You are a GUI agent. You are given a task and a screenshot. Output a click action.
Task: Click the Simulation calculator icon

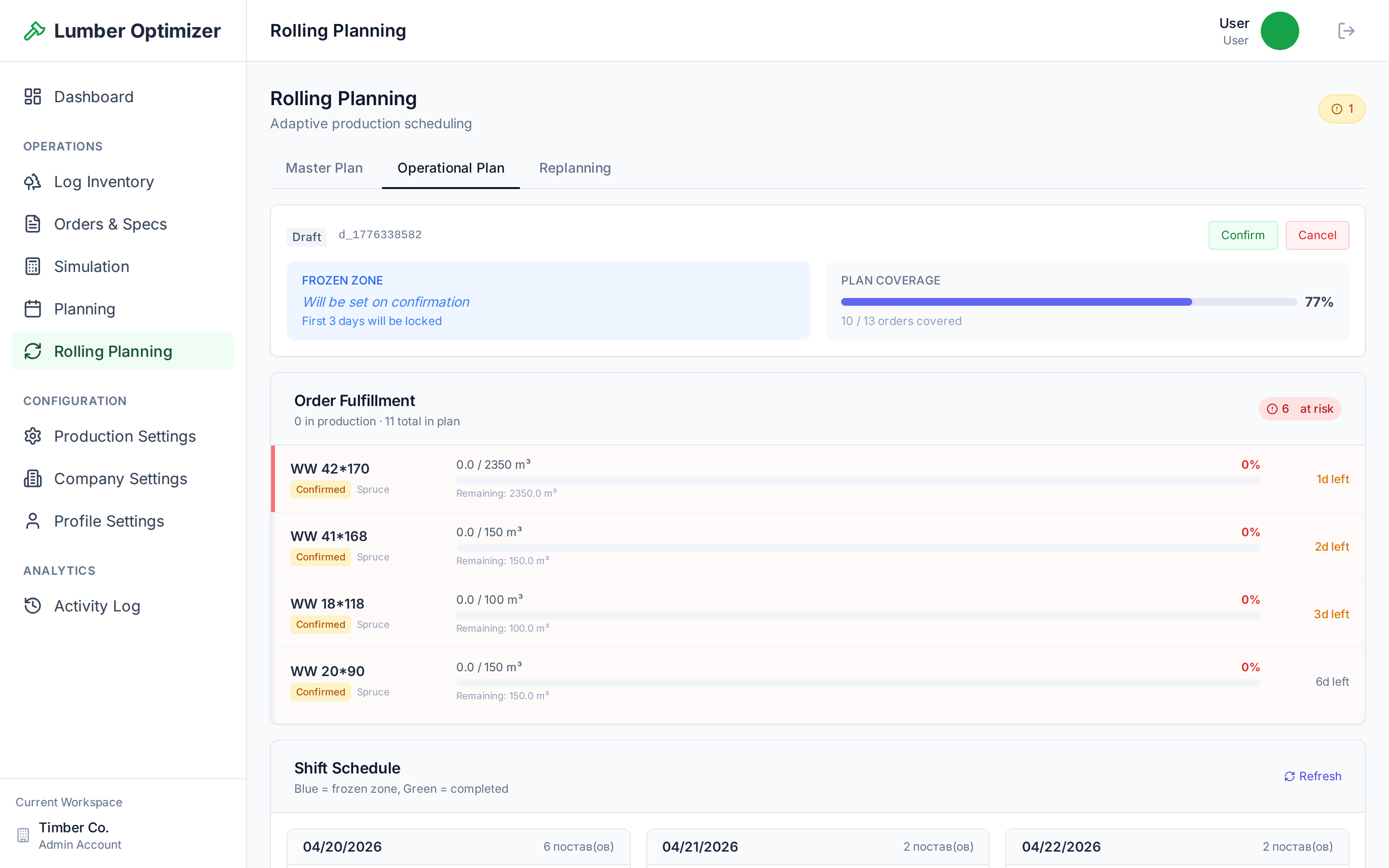point(33,266)
